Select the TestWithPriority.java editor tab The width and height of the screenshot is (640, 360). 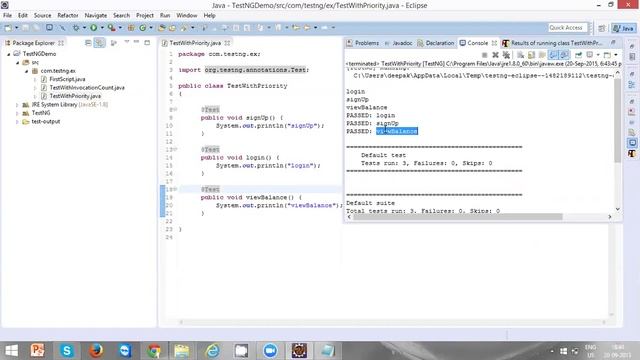(195, 43)
